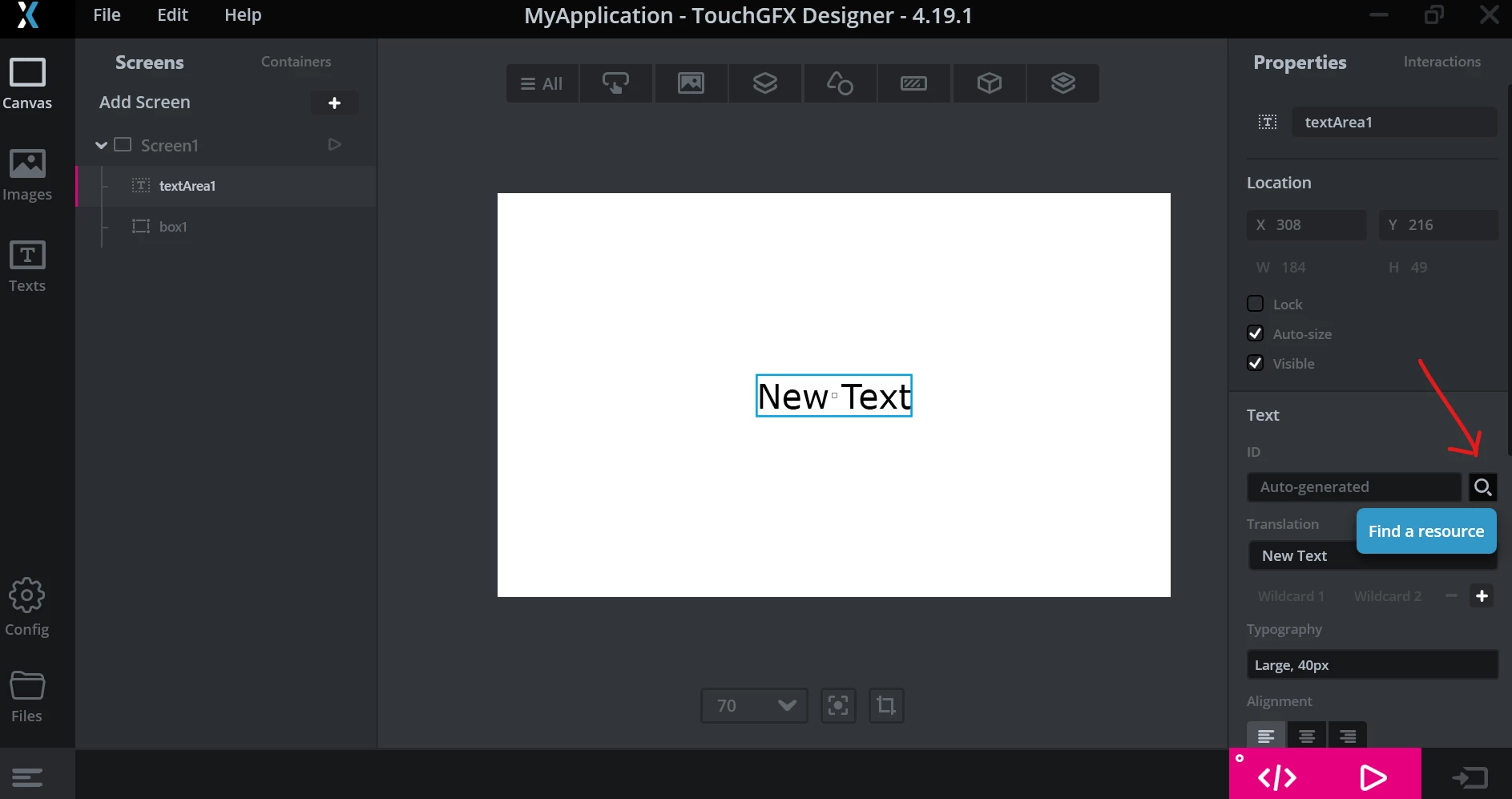Click the Wildcard 1 label
The width and height of the screenshot is (1512, 799).
1291,596
